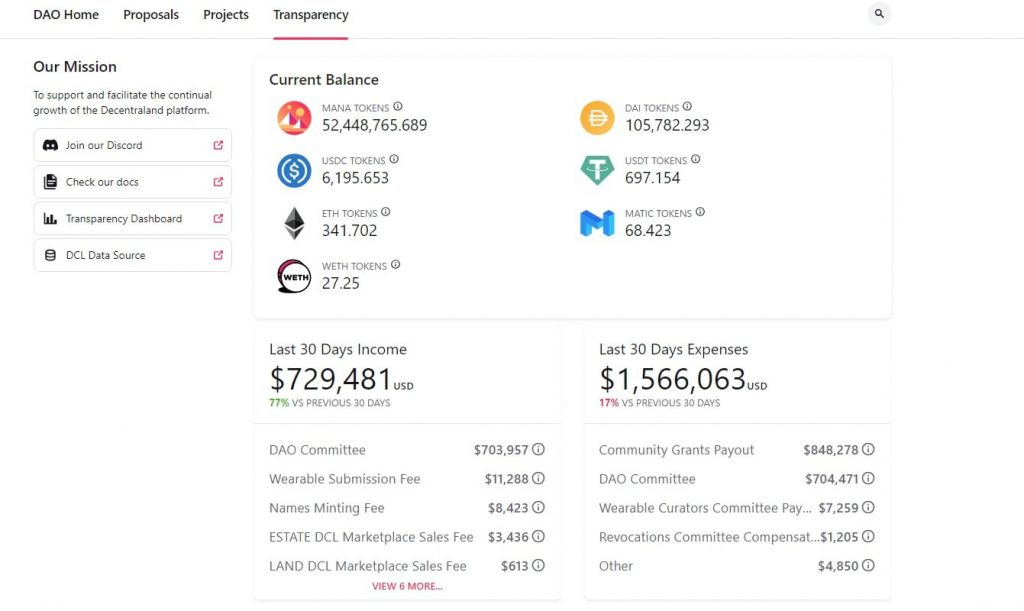Expand VIEW 6 MORE income items
Image resolution: width=1024 pixels, height=611 pixels.
tap(408, 586)
